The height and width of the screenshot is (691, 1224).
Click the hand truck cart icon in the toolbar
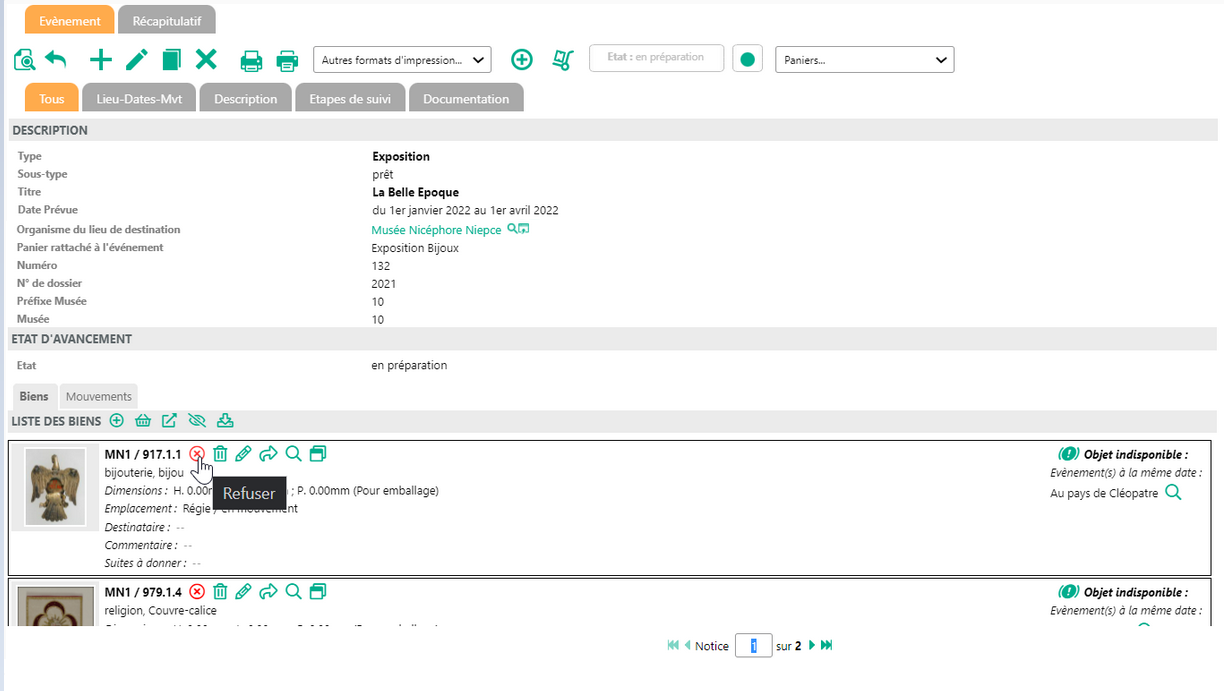(x=563, y=60)
